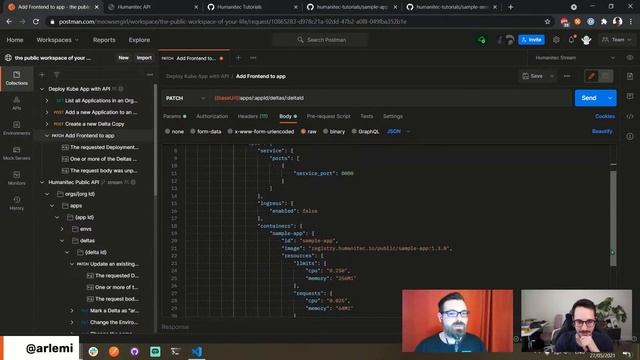Image resolution: width=640 pixels, height=360 pixels.
Task: Collapse Deploy Kube App with API collection
Action: coord(42,89)
